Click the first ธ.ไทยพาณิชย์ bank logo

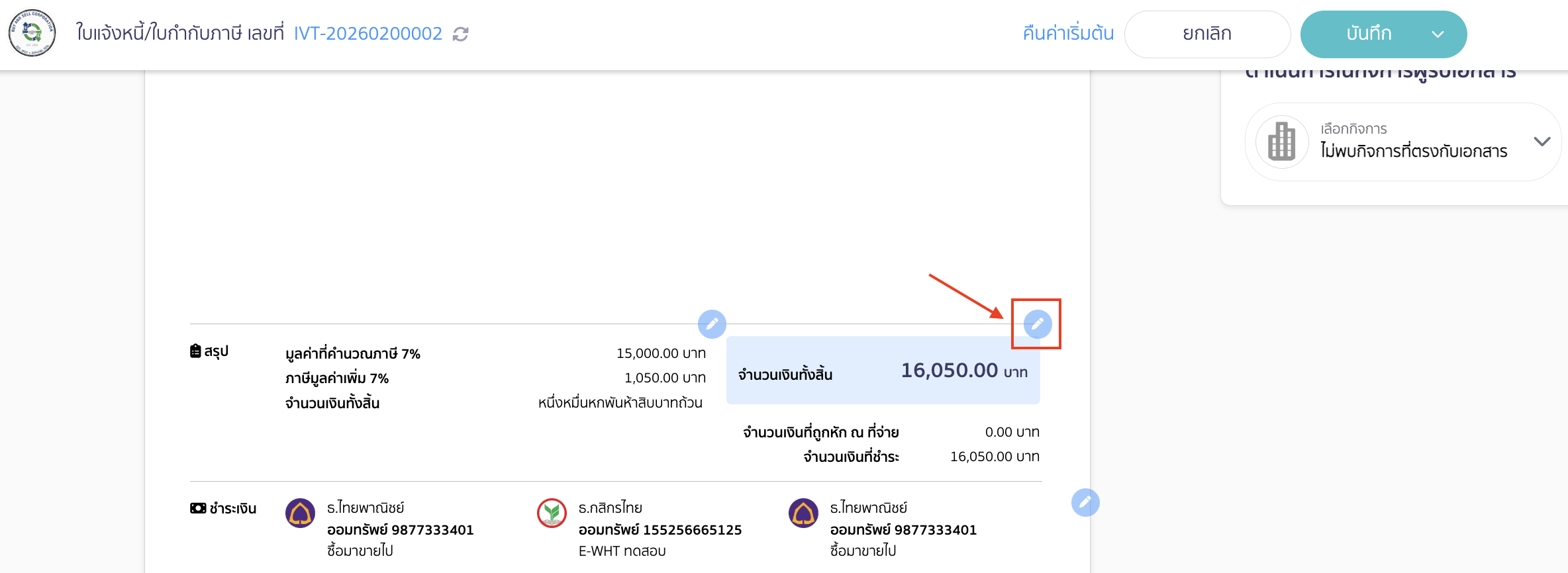pyautogui.click(x=300, y=513)
